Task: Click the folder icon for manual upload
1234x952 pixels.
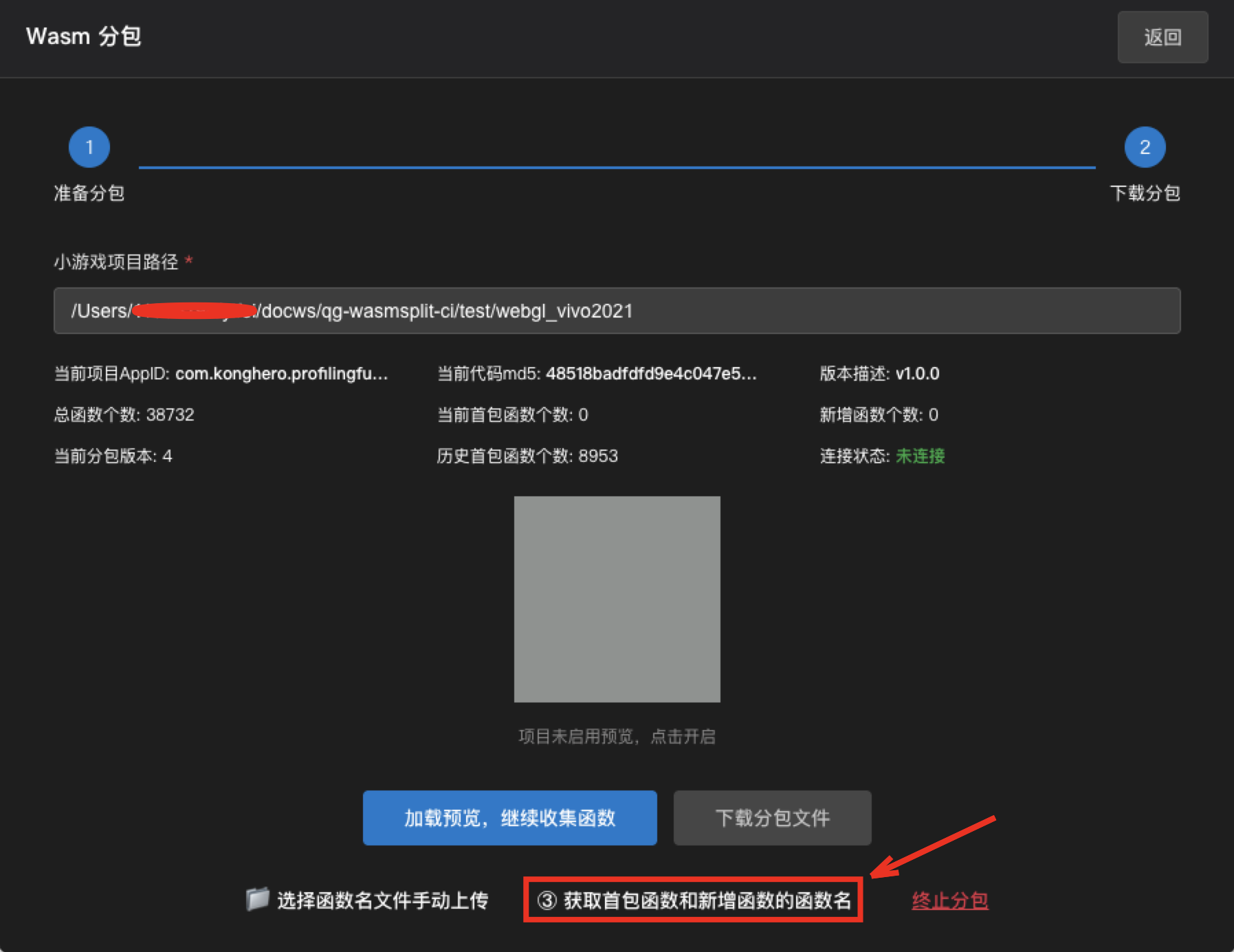Action: pyautogui.click(x=257, y=899)
